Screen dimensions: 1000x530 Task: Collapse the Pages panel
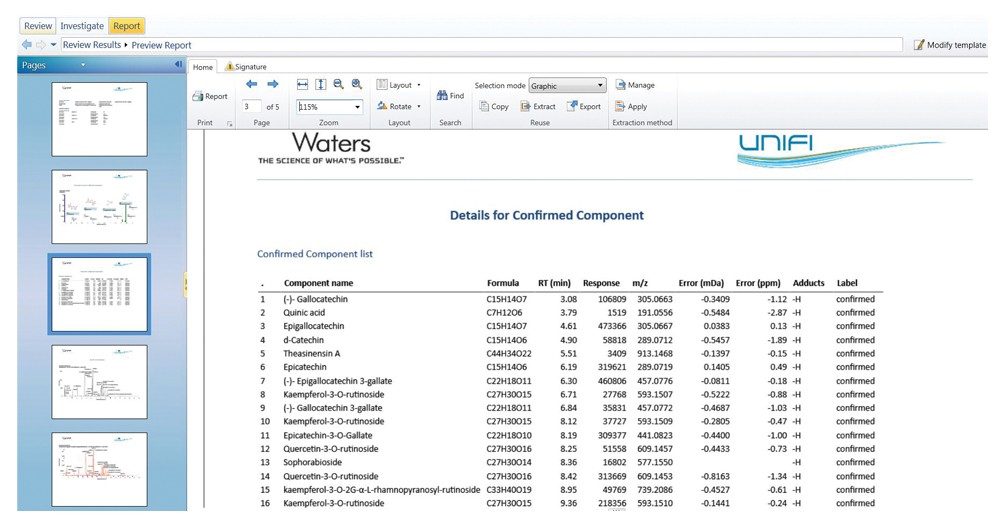178,64
